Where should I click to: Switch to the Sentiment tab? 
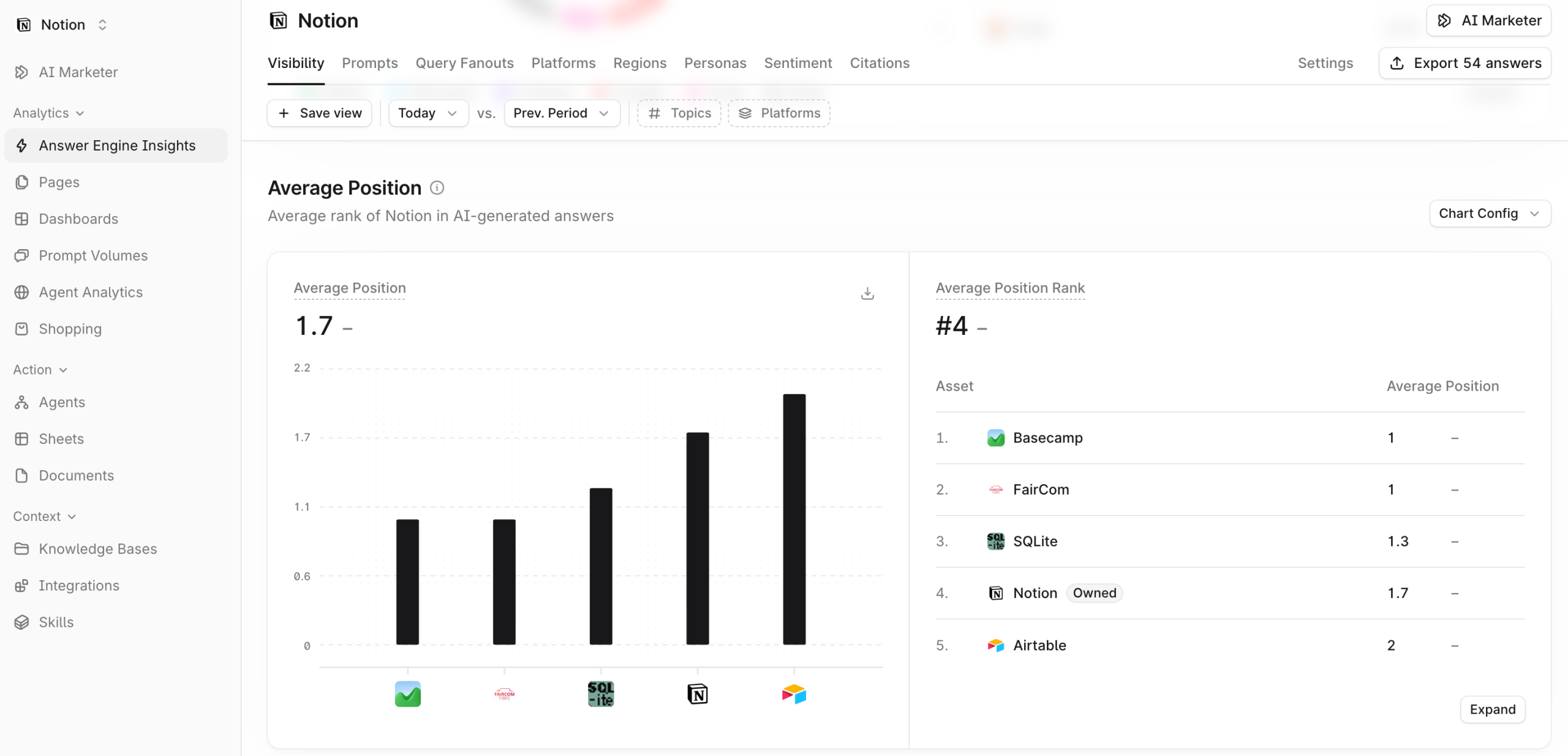[798, 63]
